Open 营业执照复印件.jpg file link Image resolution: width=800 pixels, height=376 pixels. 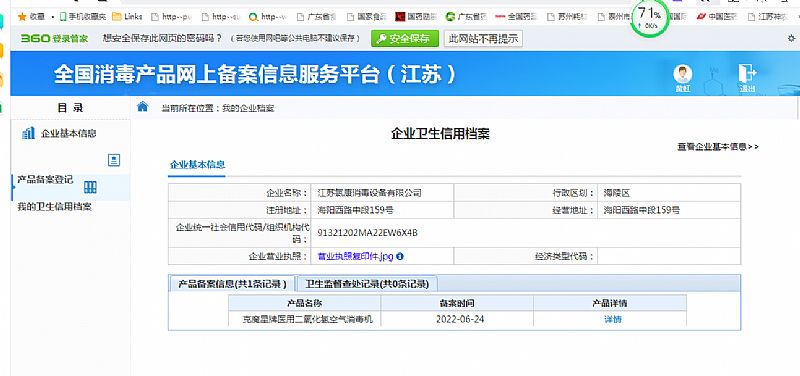pos(355,256)
